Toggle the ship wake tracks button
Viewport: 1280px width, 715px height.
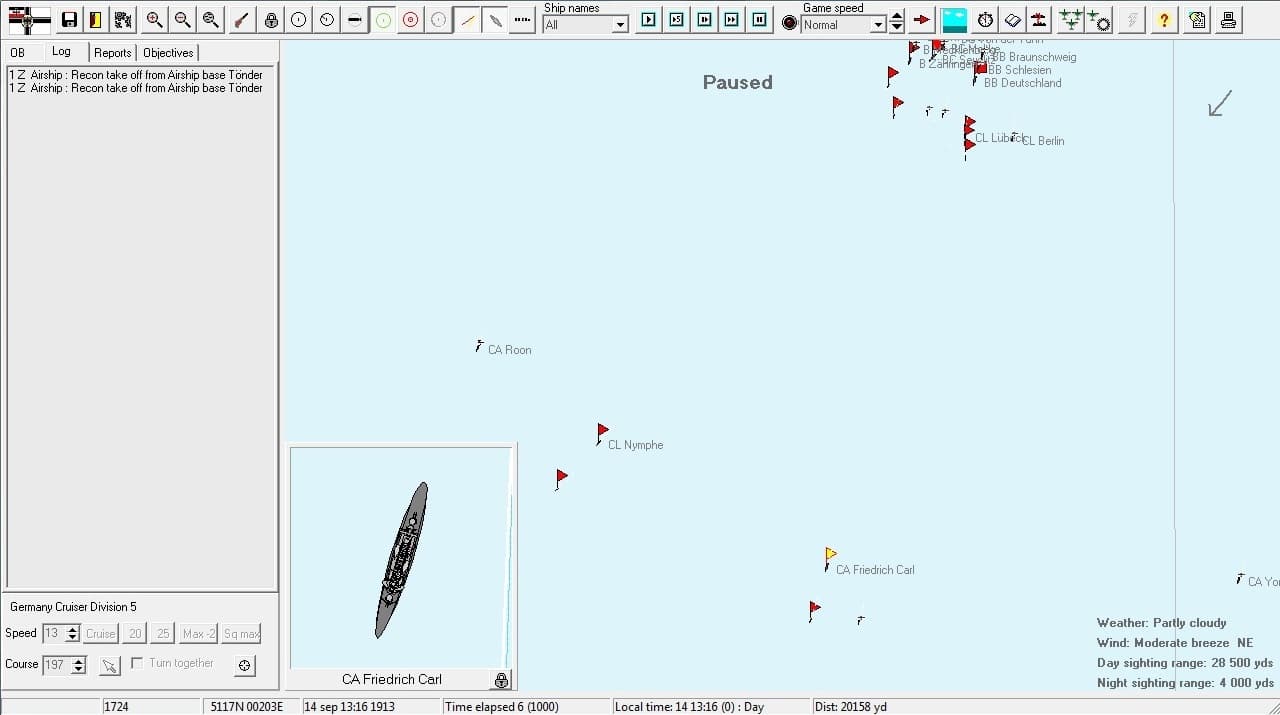click(495, 20)
